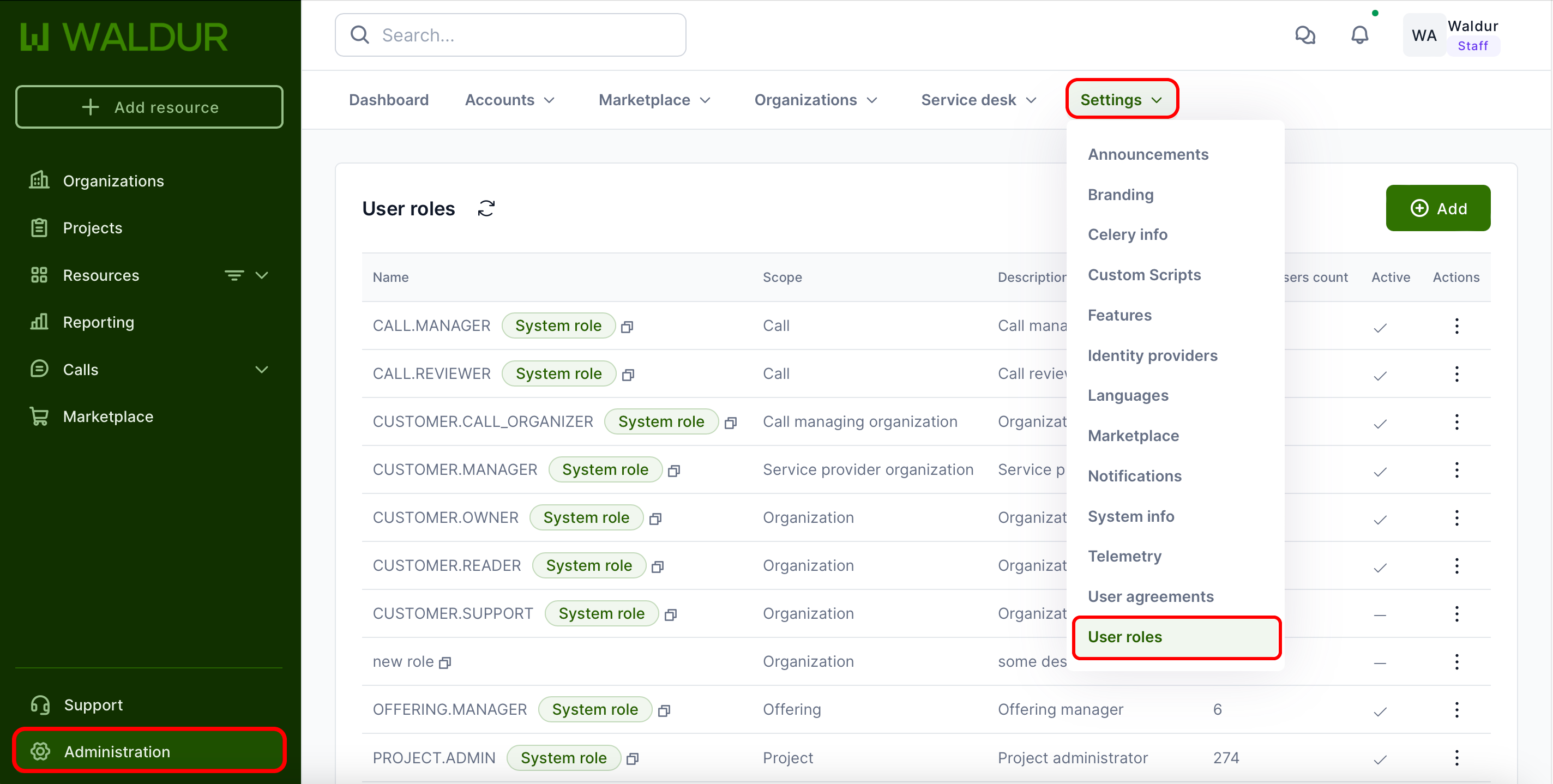Viewport: 1553px width, 784px height.
Task: Click copy icon next to new role
Action: [x=445, y=663]
